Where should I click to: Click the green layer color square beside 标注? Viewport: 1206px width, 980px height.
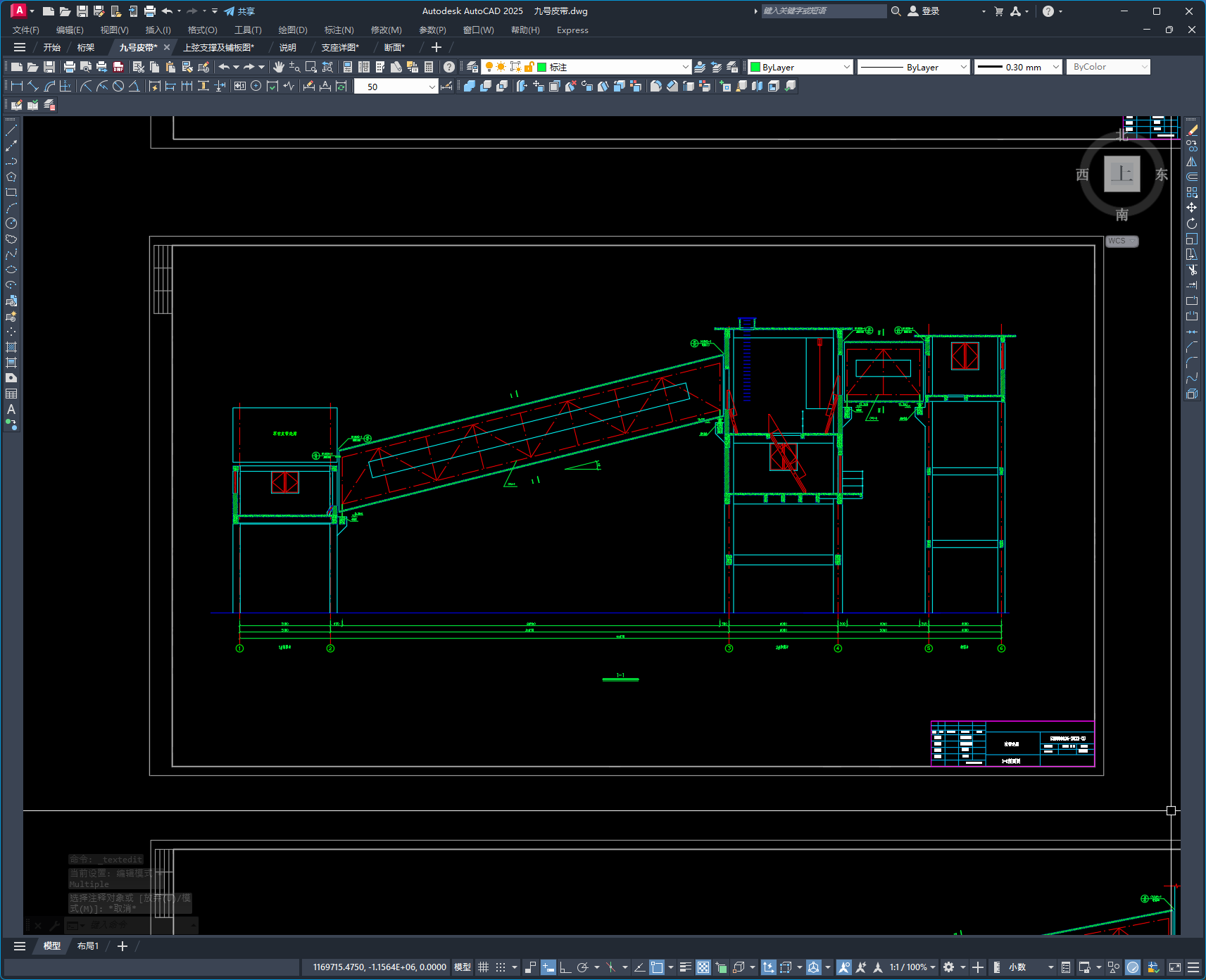click(542, 67)
